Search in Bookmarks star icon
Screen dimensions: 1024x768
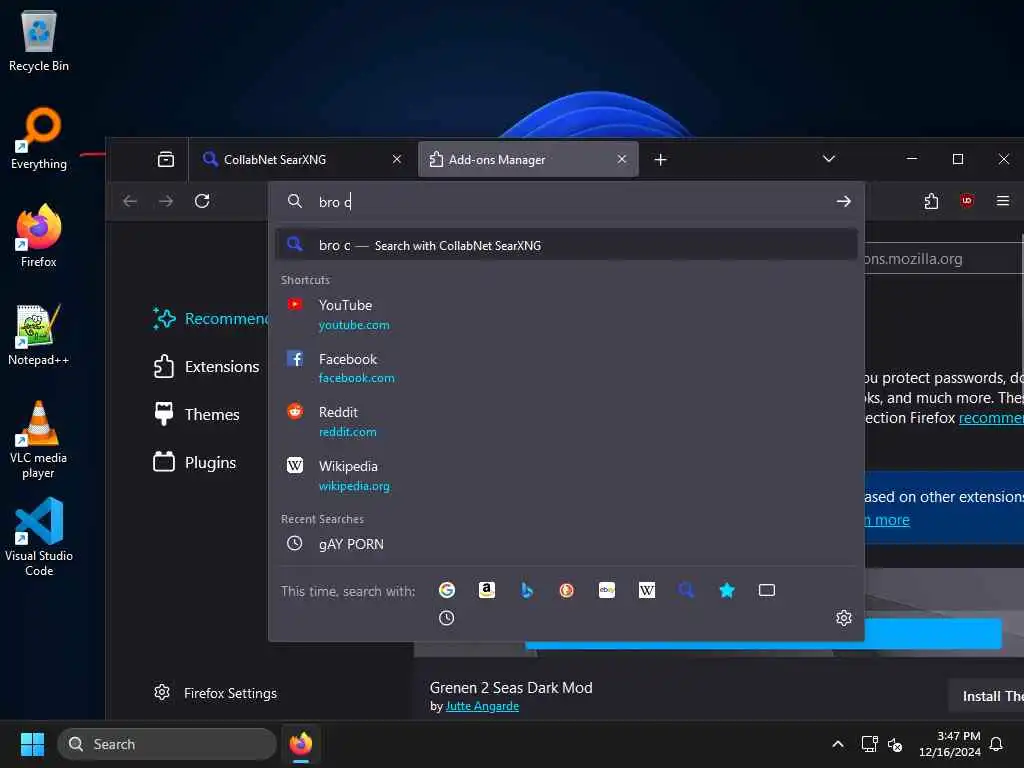coord(727,590)
